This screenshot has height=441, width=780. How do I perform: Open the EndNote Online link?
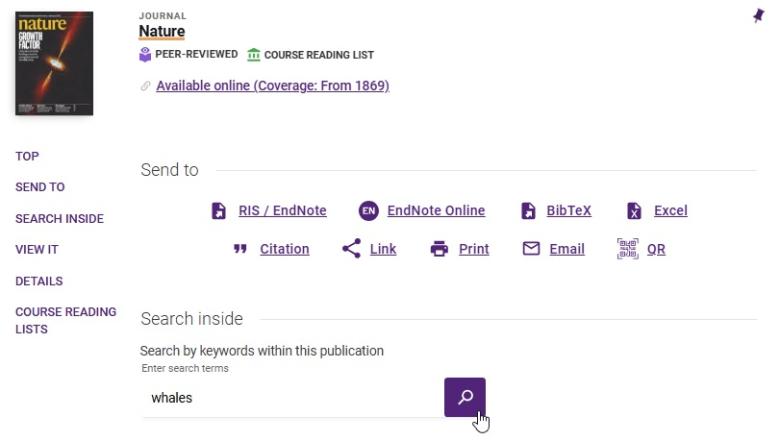coord(436,211)
